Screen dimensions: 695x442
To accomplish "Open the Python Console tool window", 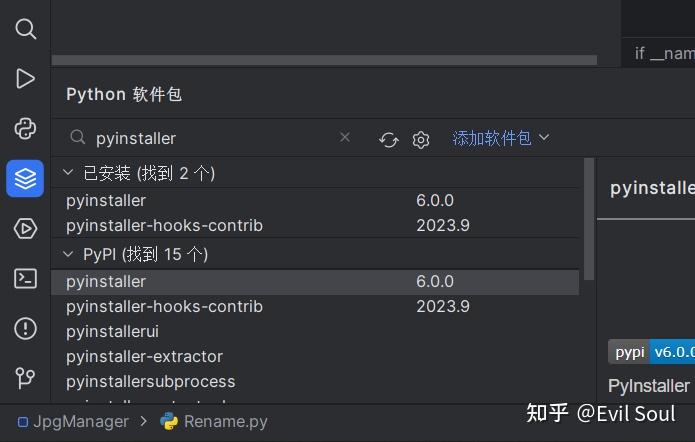I will [25, 128].
